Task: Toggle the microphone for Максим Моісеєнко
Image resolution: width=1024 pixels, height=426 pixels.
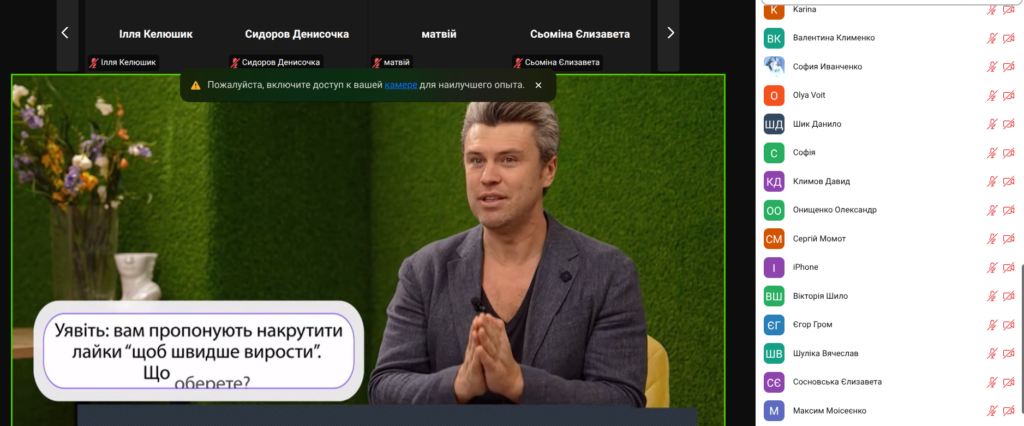Action: (993, 411)
